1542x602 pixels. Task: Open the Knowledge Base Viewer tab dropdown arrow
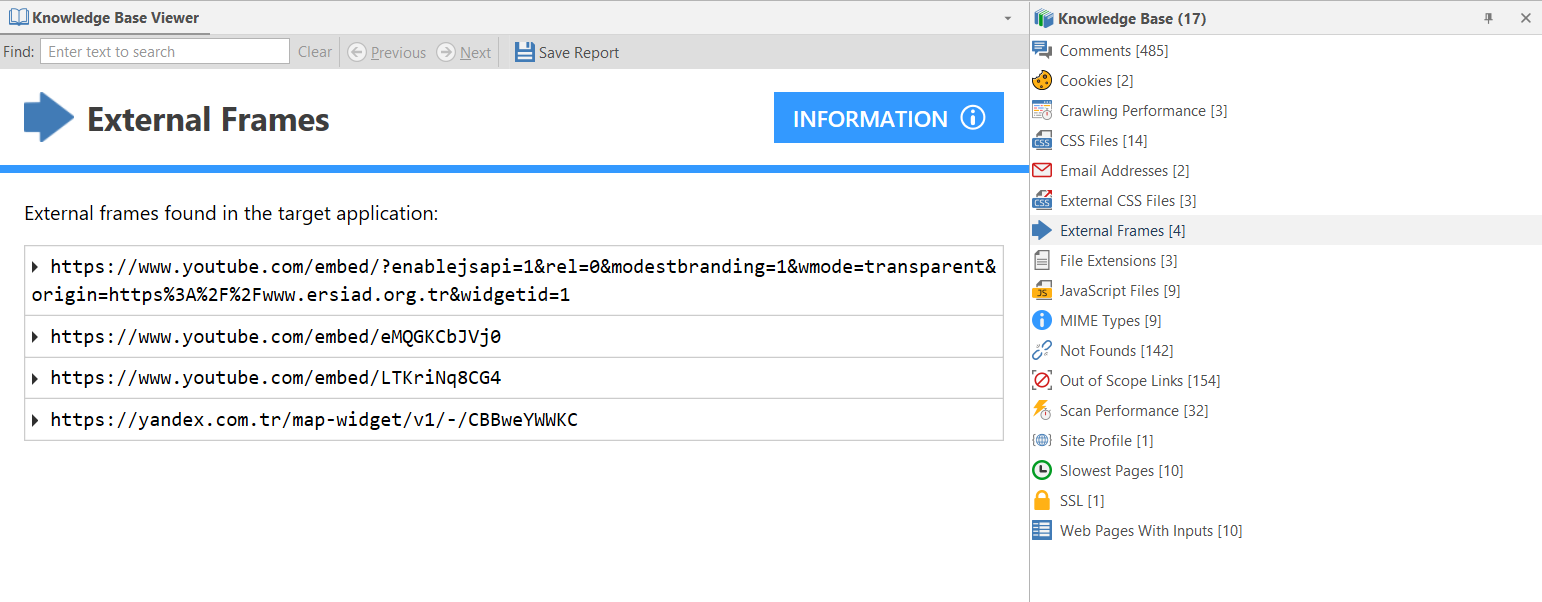click(x=1007, y=17)
